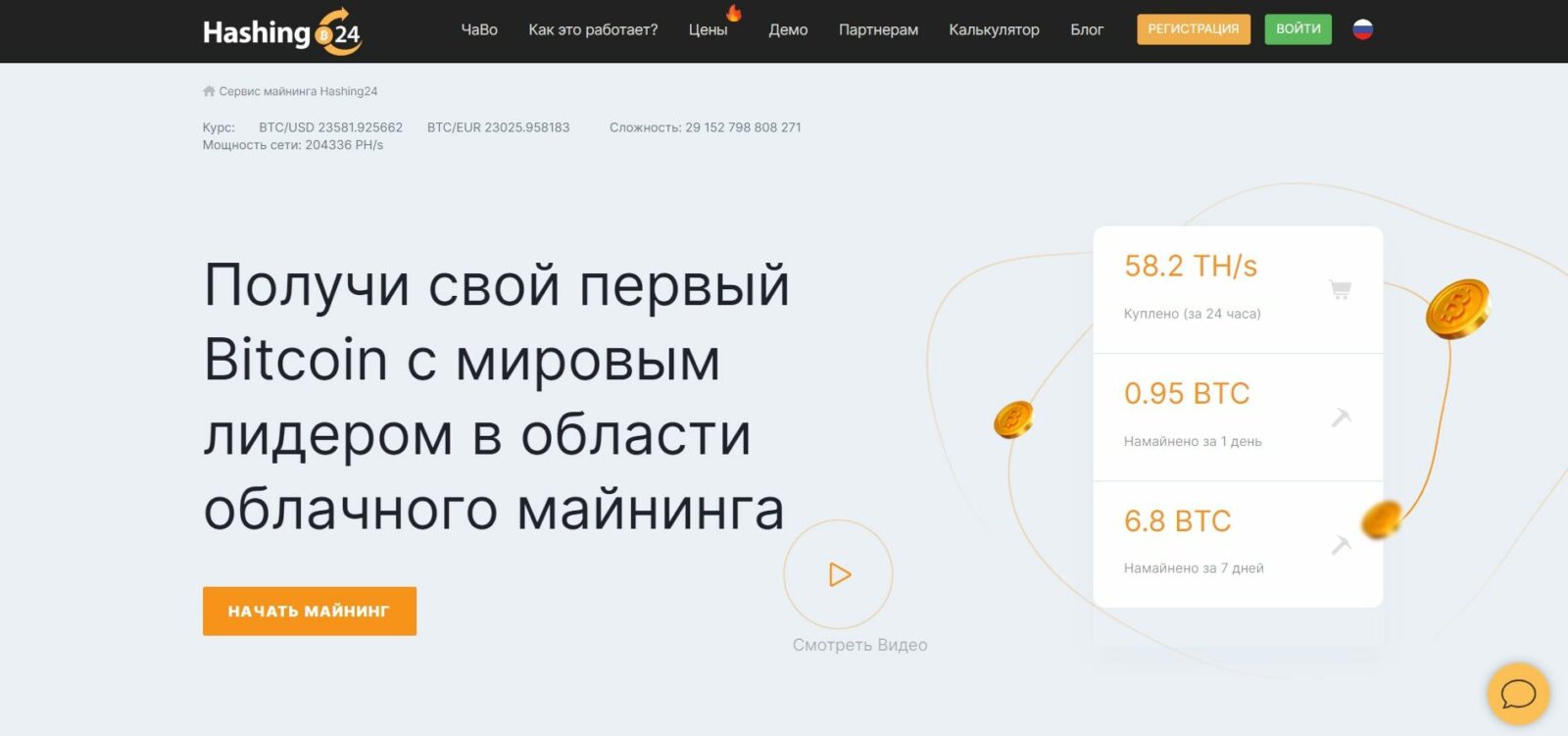
Task: Click the 0.95 BTC statistic
Action: pyautogui.click(x=1187, y=393)
